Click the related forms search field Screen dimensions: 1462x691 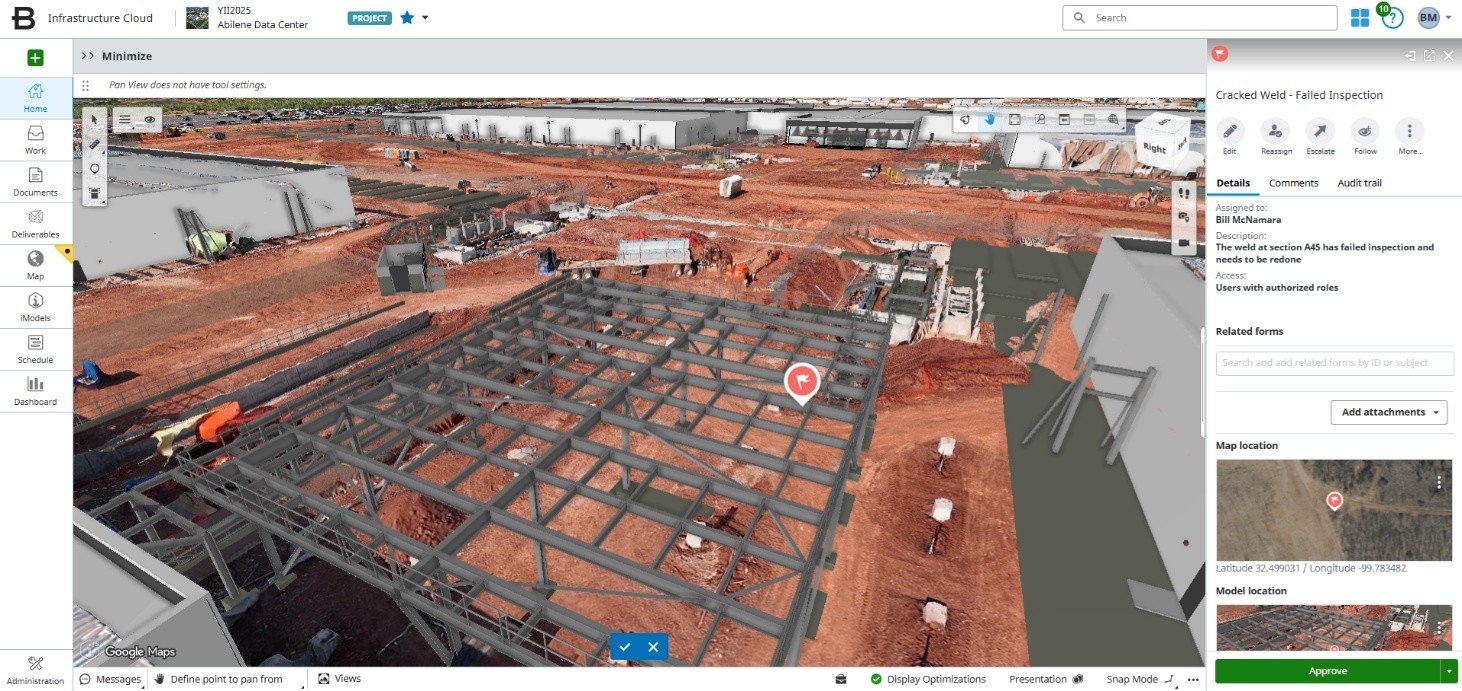[1334, 363]
